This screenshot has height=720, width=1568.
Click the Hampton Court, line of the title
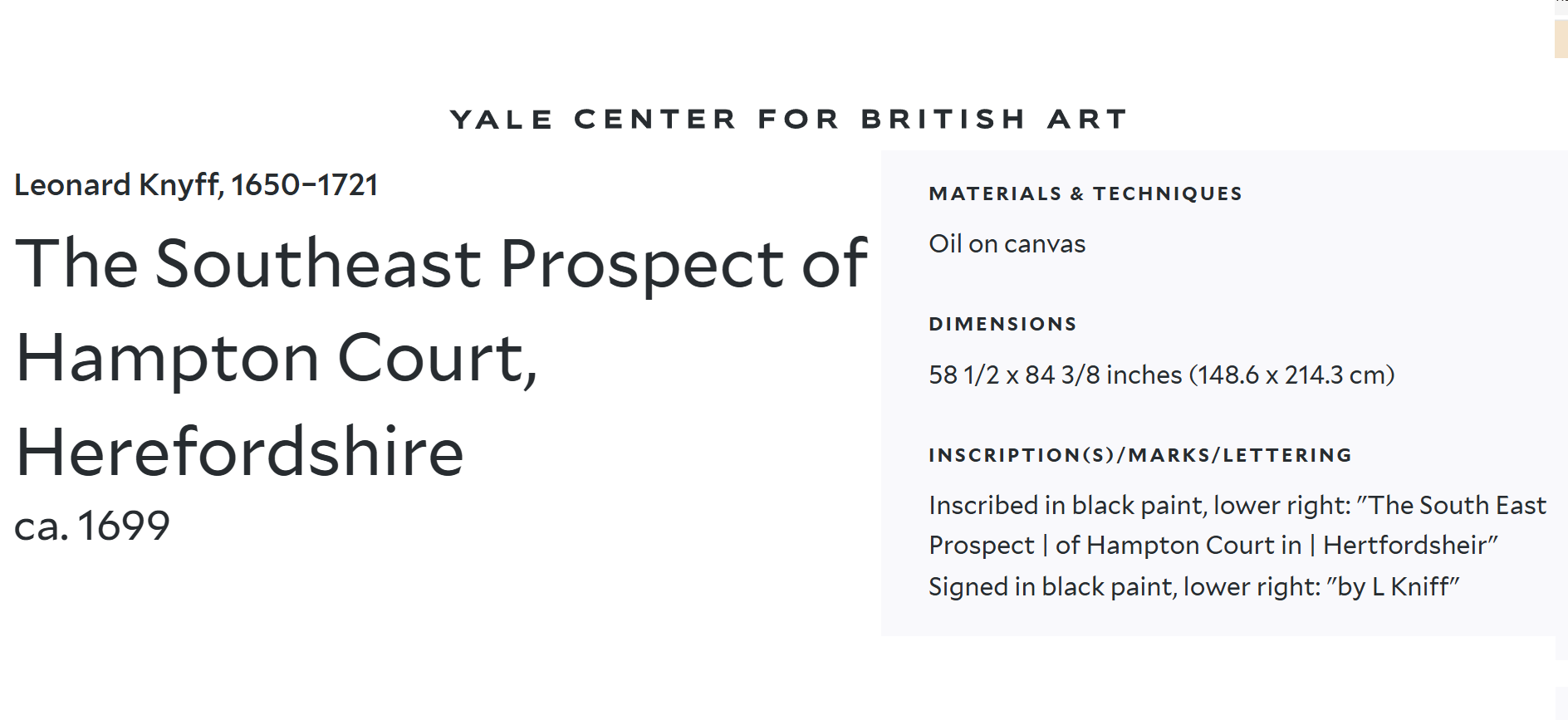pyautogui.click(x=277, y=359)
